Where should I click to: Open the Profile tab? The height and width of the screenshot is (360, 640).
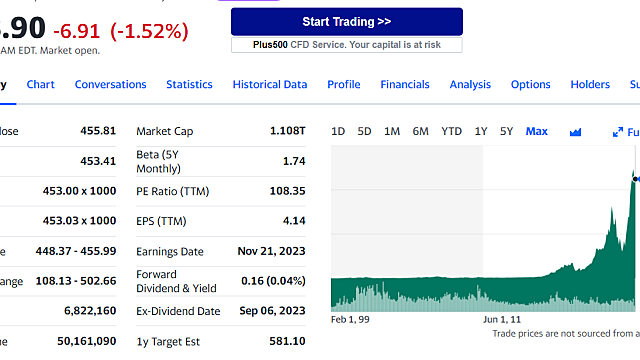(x=344, y=84)
